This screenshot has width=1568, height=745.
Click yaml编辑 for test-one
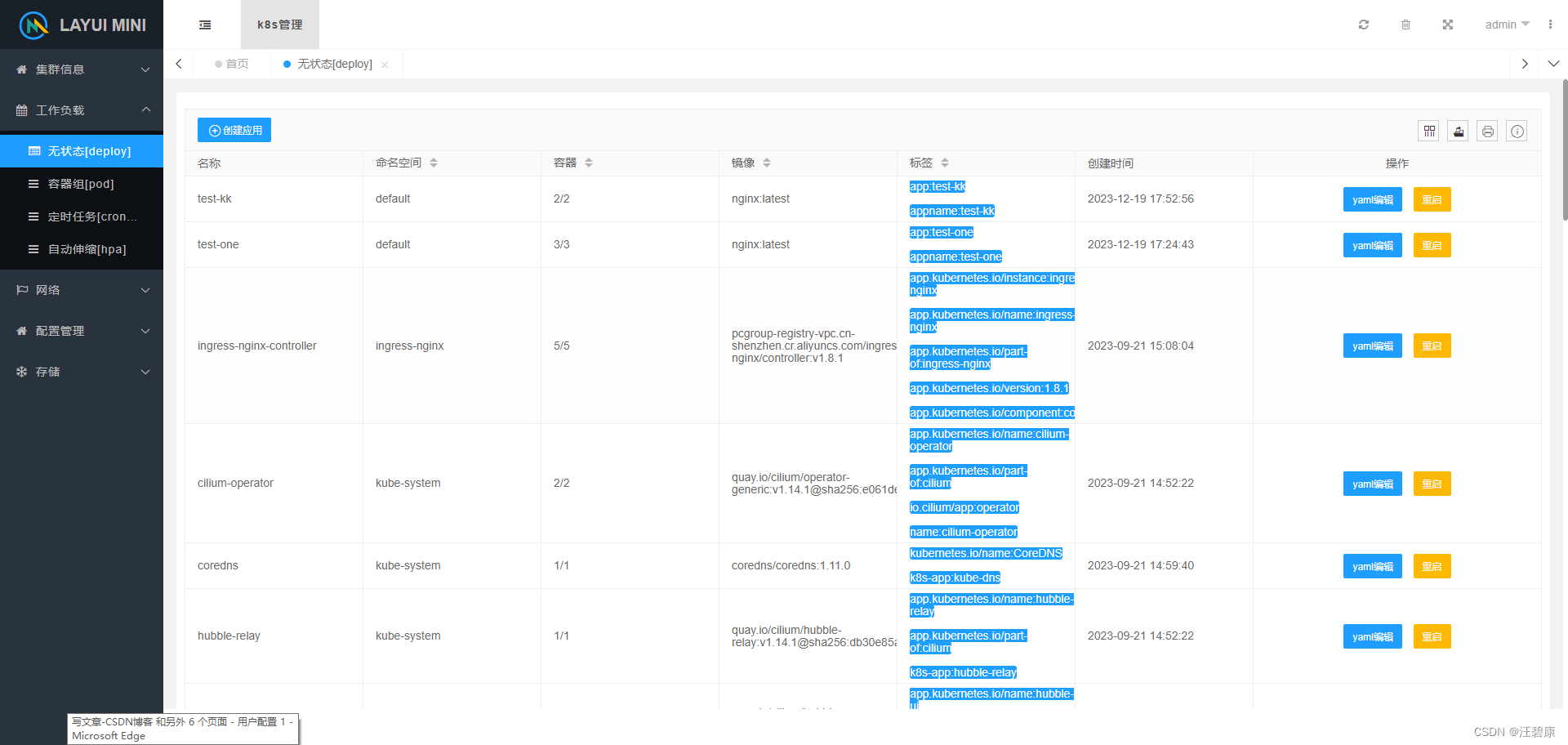(1373, 245)
